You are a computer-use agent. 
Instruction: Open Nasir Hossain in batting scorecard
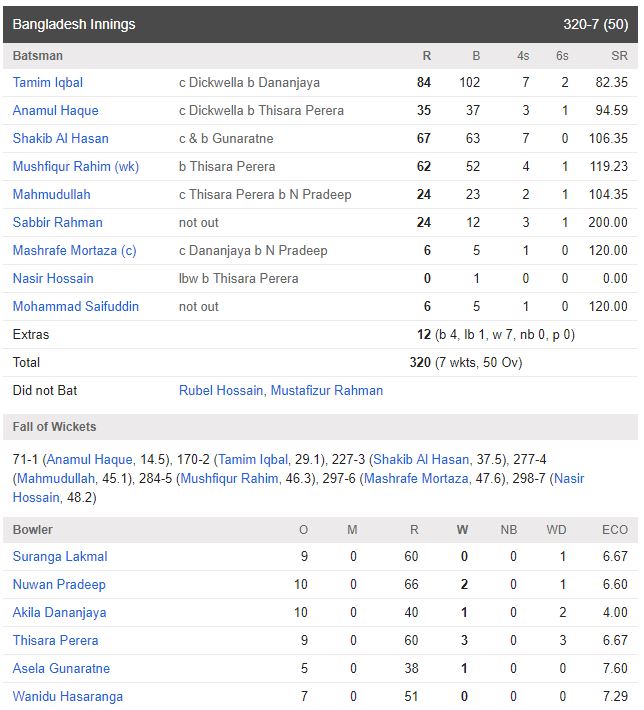pyautogui.click(x=53, y=278)
